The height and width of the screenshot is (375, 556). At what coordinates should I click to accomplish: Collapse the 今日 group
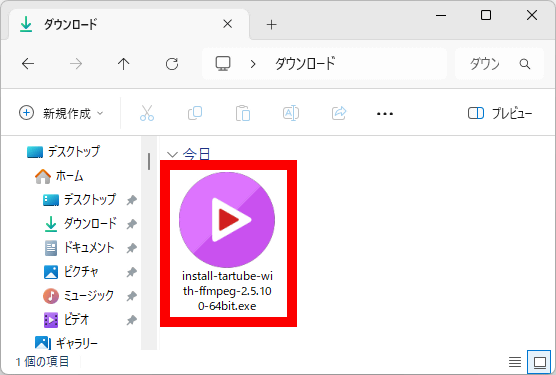coord(172,154)
